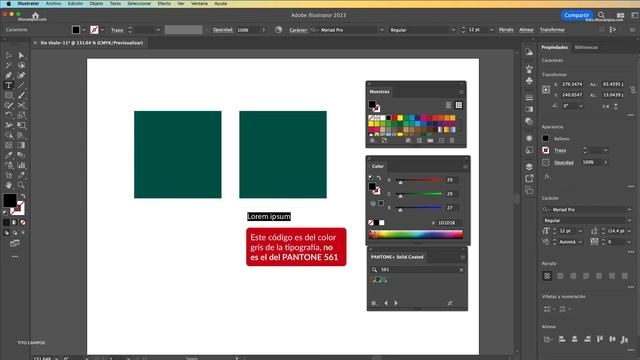Click the home icon in the title bar
This screenshot has width=640, height=360.
36,15
